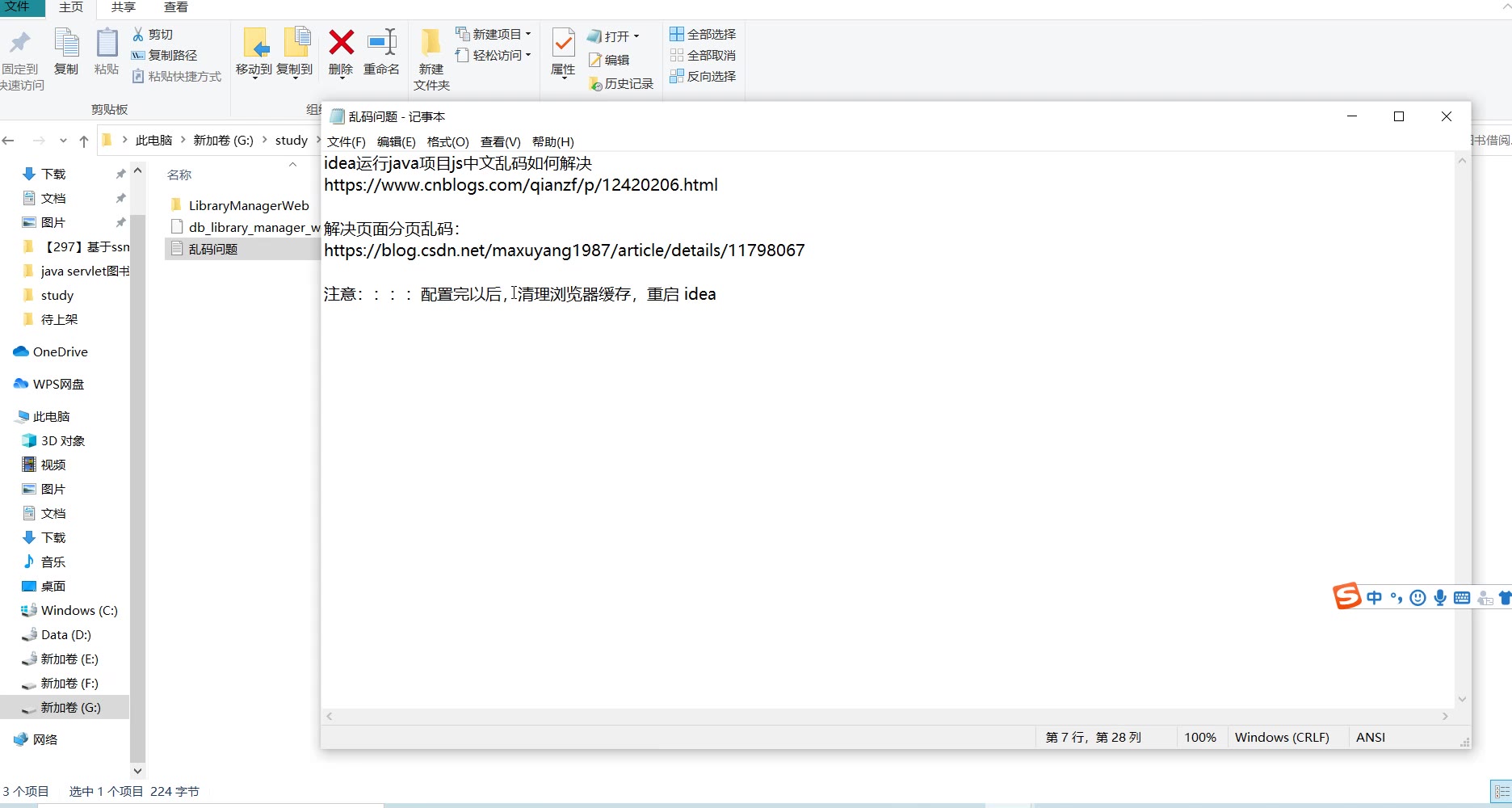This screenshot has height=808, width=1512.
Task: Toggle Sogou punctuation mode icon
Action: pos(1396,598)
